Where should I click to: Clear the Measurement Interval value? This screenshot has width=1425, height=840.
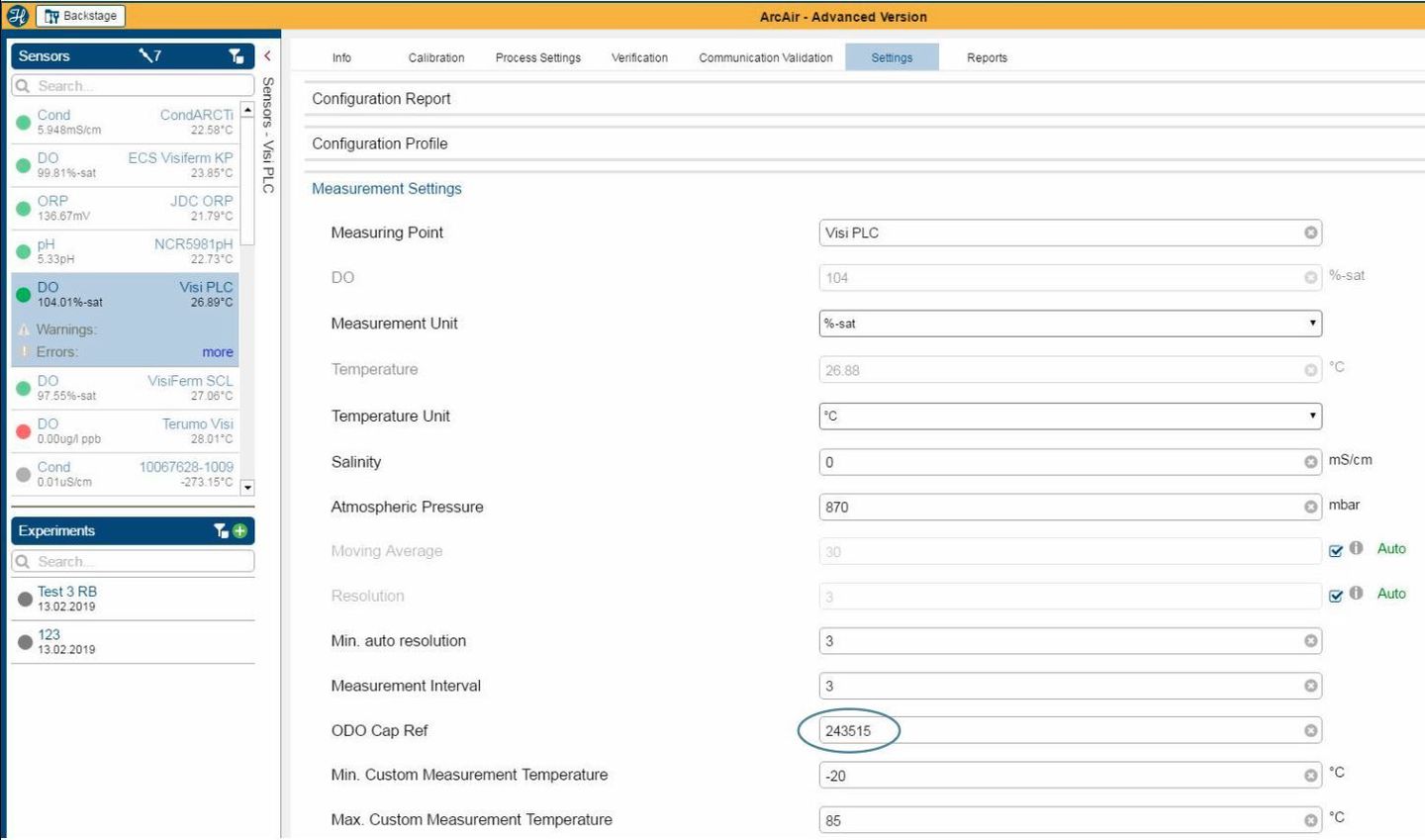point(1310,686)
